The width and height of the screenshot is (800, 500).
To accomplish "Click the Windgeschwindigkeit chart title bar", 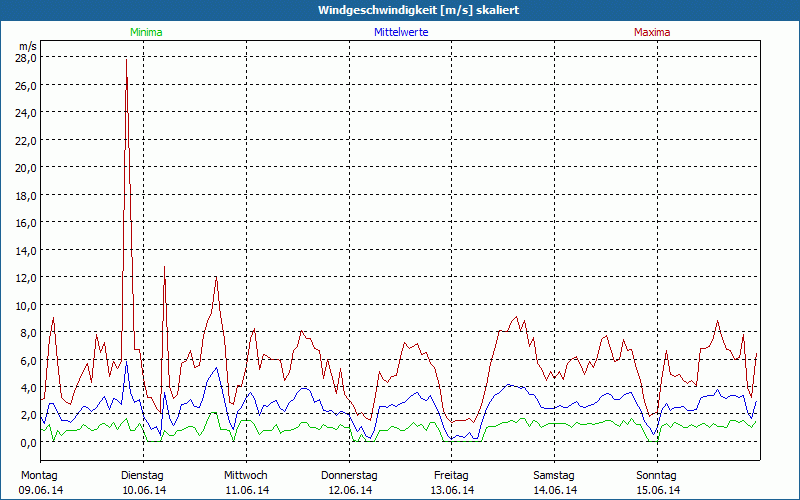I will (400, 10).
